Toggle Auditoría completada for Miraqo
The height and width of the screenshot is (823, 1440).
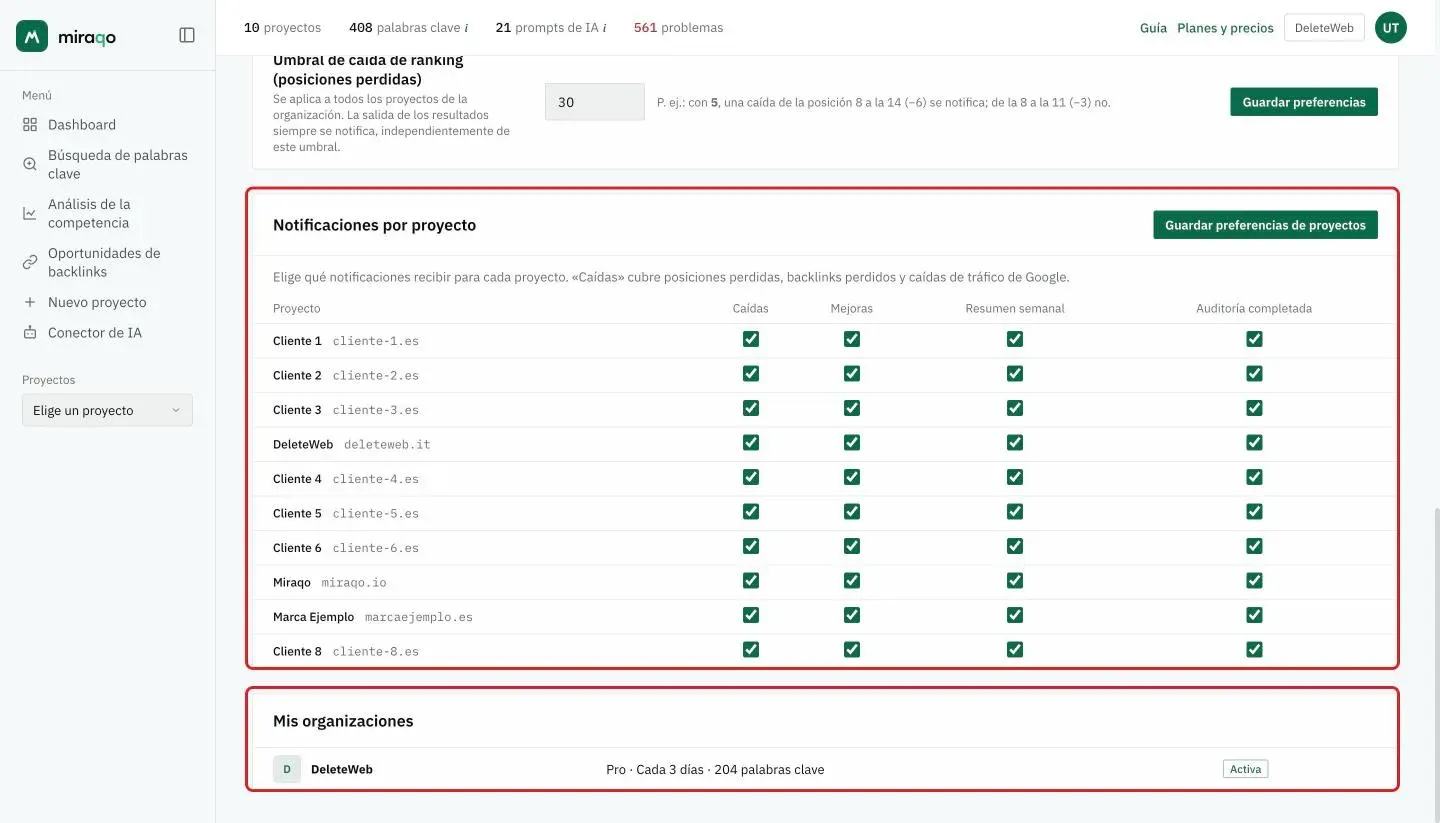coord(1254,580)
